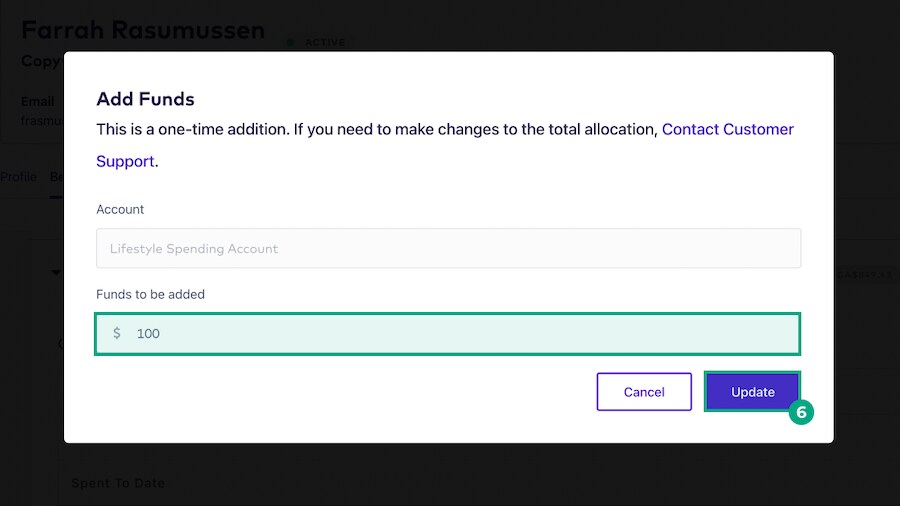Viewport: 900px width, 506px height.
Task: Click the Cancel button
Action: [644, 392]
